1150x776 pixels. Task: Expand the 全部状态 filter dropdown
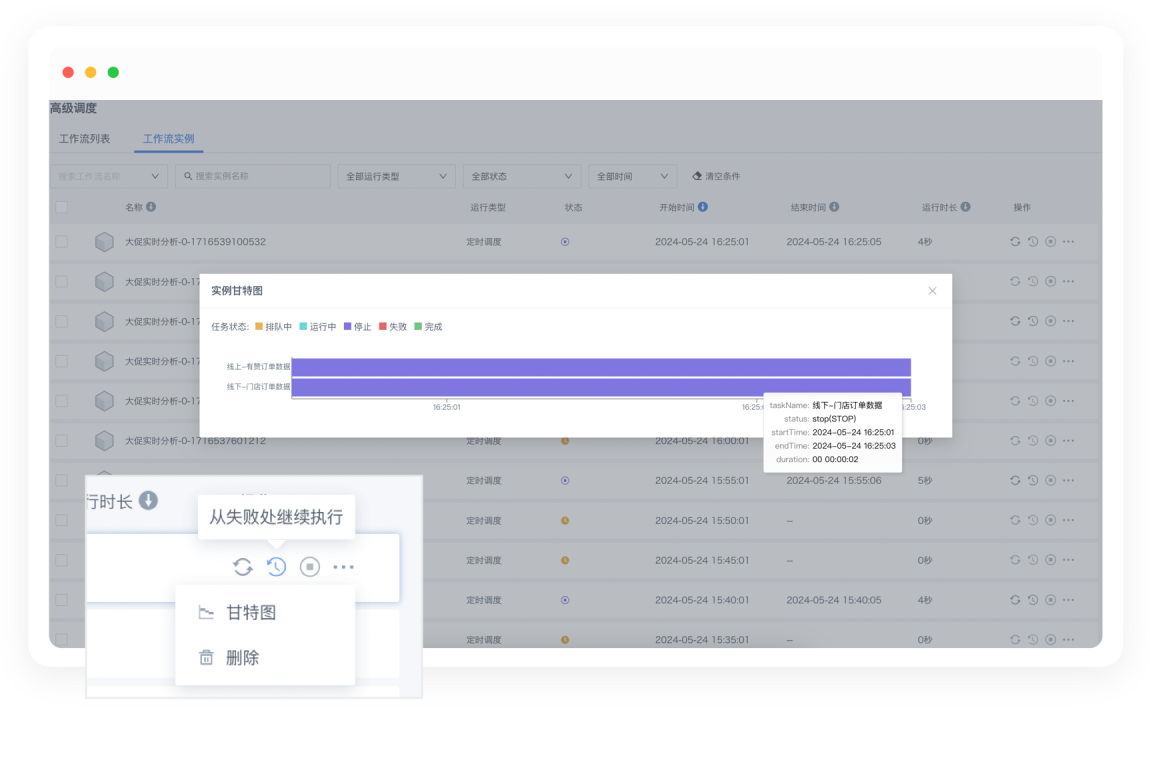click(521, 176)
